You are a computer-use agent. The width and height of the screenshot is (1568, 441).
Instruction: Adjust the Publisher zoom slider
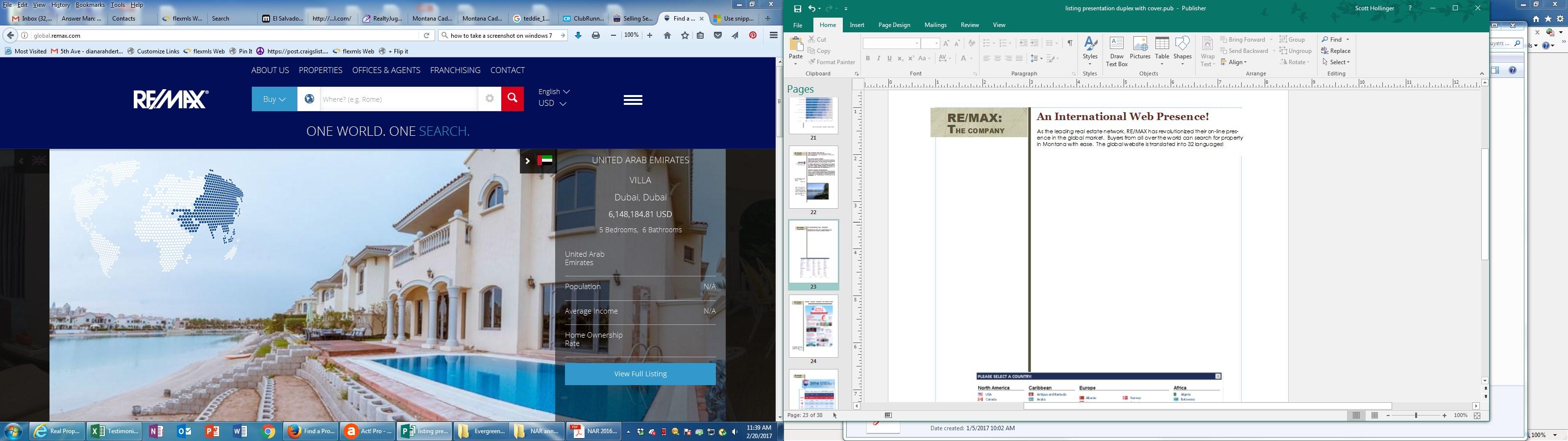point(1417,416)
